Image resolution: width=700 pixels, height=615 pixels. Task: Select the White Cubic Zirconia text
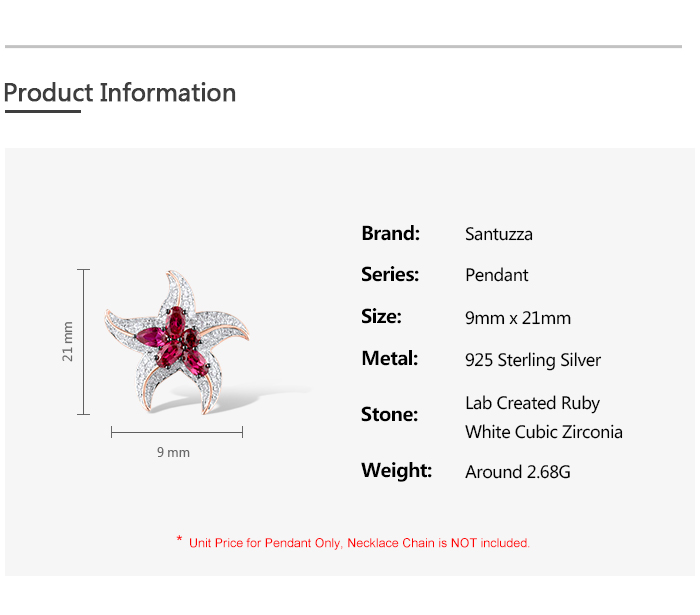click(x=544, y=432)
